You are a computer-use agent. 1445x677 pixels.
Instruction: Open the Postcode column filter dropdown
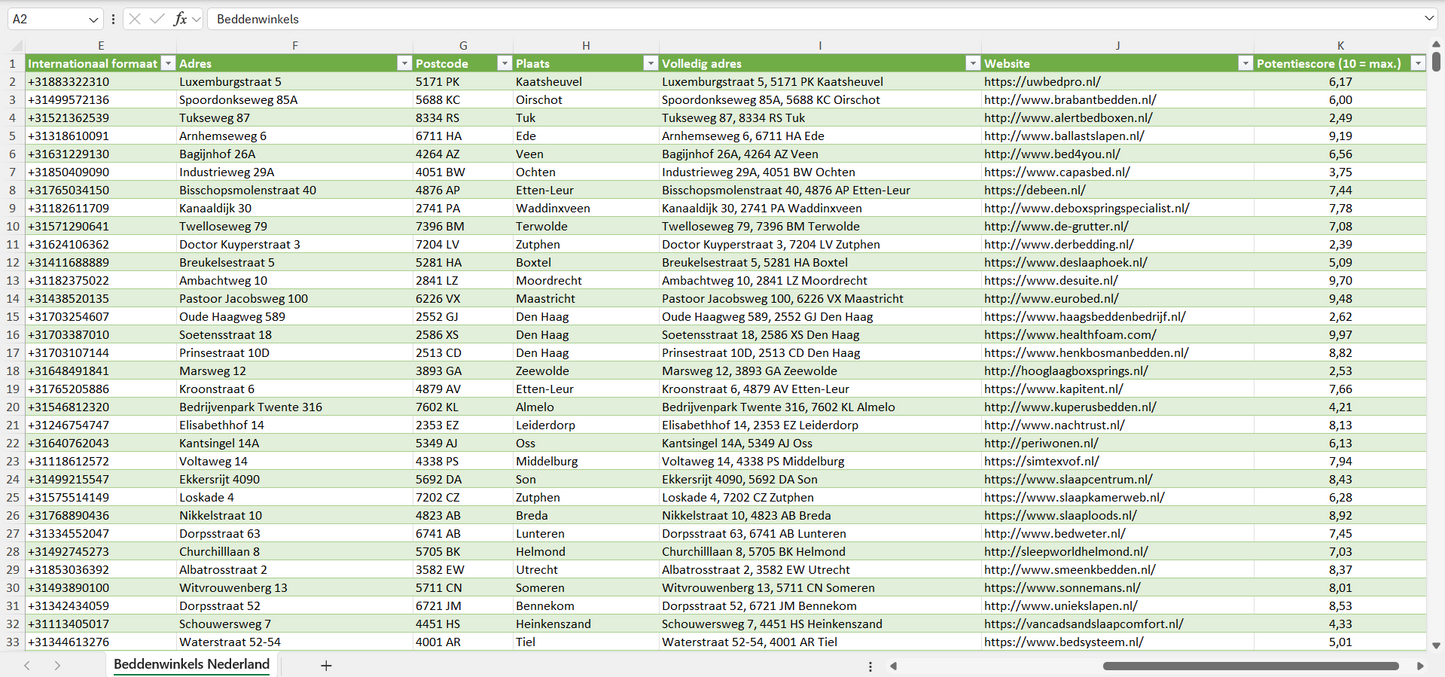point(503,63)
